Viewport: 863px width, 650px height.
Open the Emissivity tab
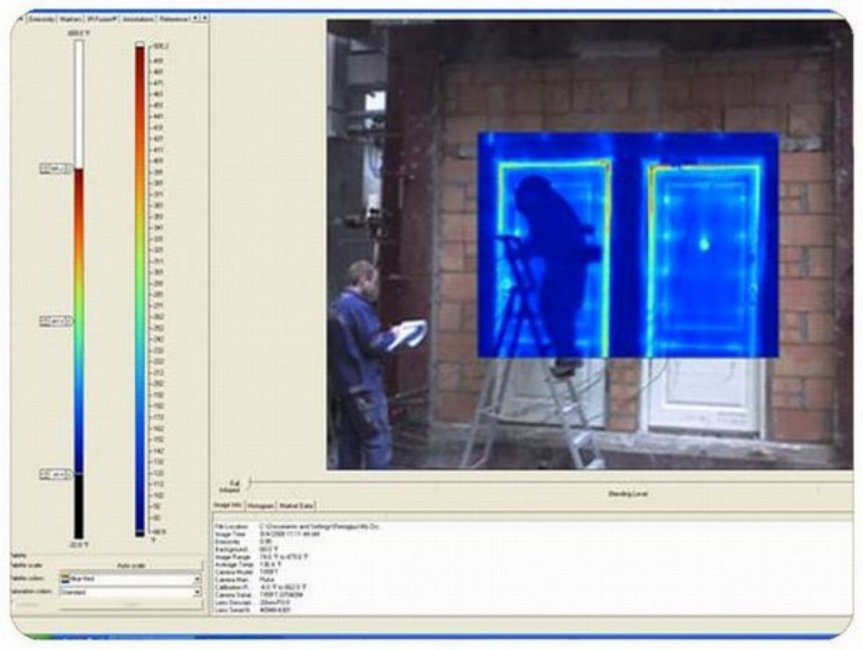[42, 18]
